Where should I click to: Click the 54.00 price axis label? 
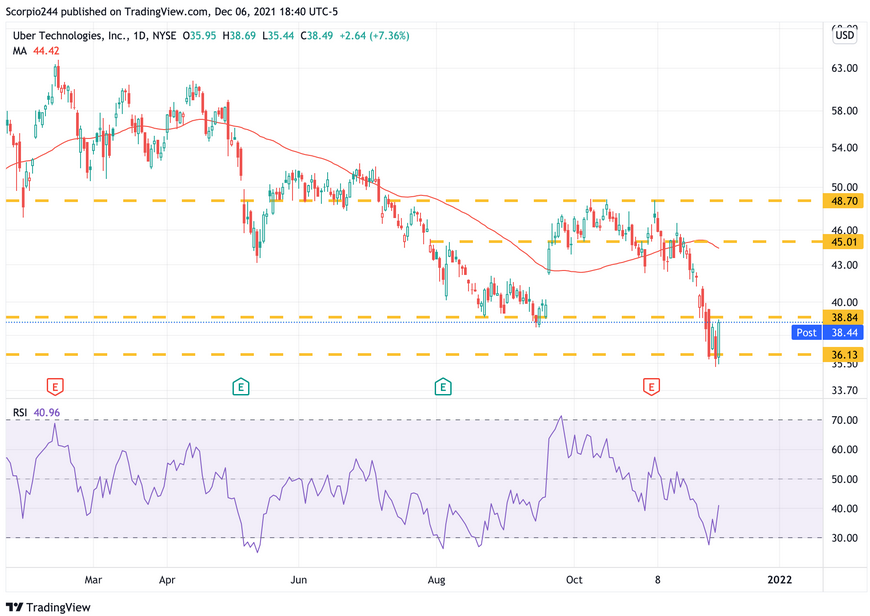coord(844,148)
